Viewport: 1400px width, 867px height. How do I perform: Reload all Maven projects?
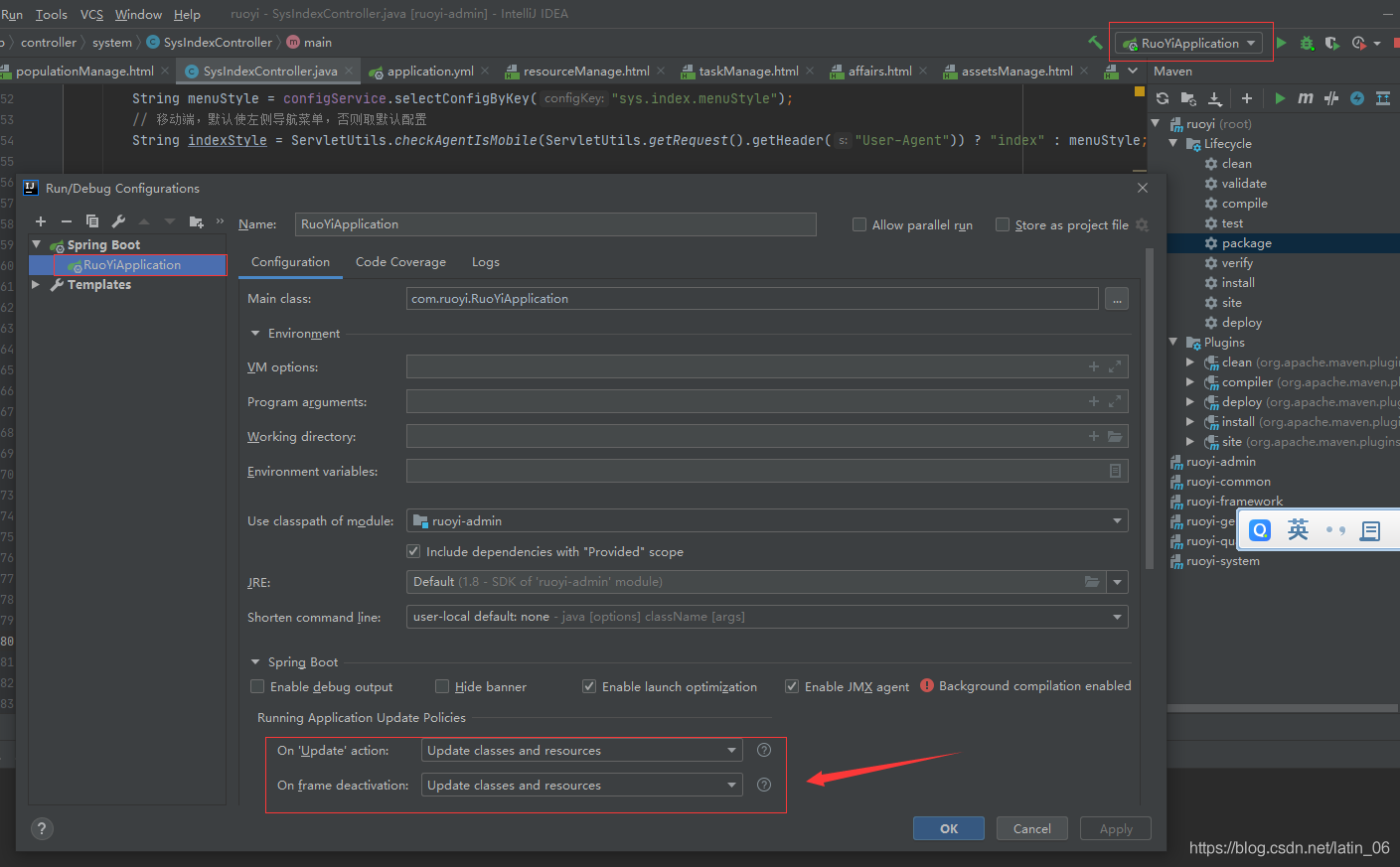pyautogui.click(x=1163, y=98)
